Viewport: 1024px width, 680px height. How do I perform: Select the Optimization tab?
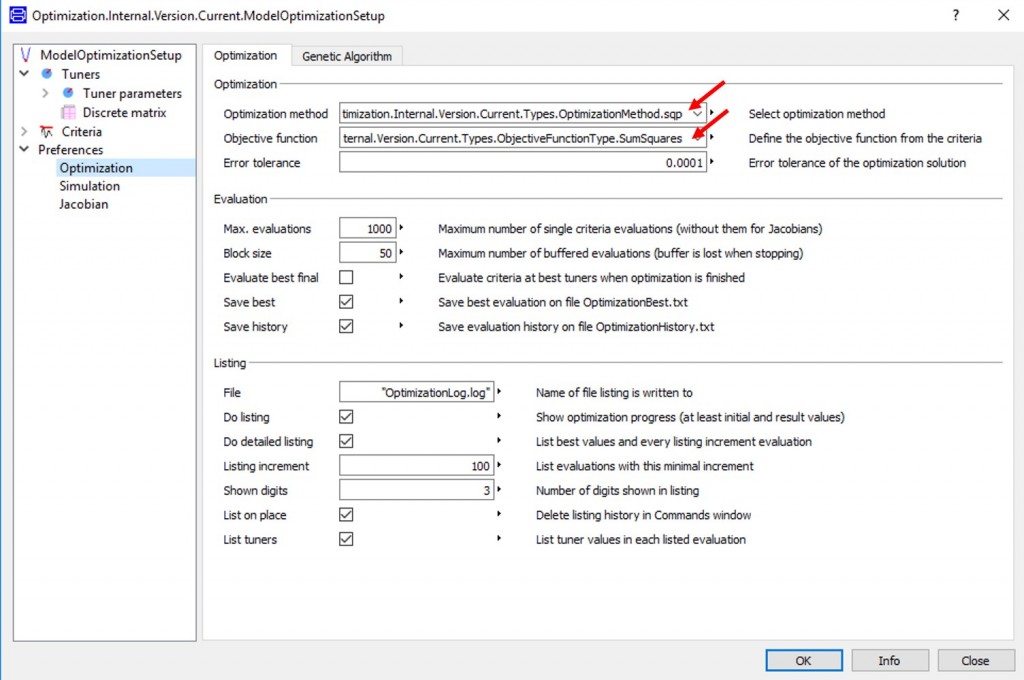coord(246,56)
